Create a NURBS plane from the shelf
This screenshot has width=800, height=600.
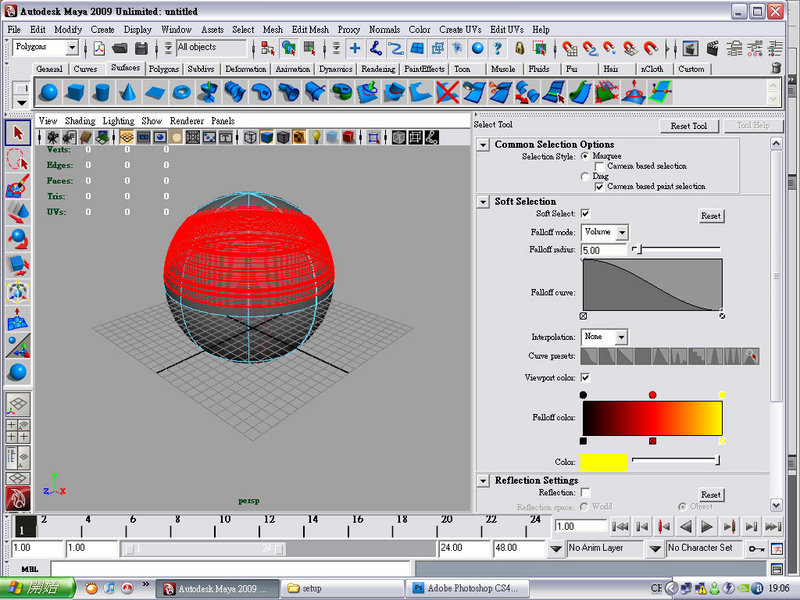[155, 92]
